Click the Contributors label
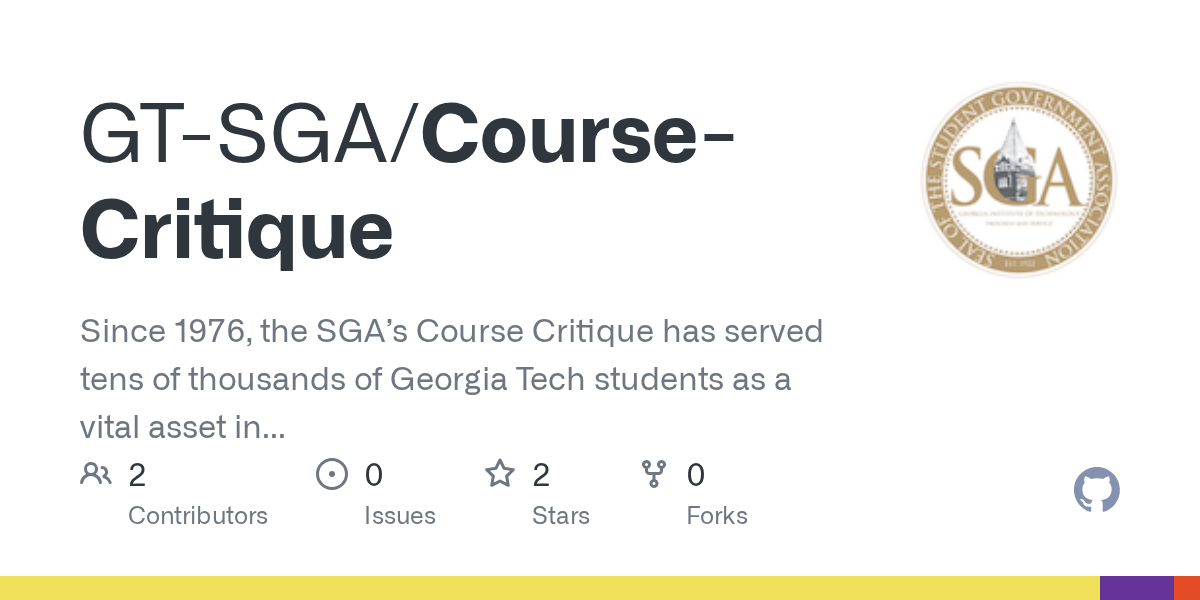Viewport: 1200px width, 600px height. (198, 516)
